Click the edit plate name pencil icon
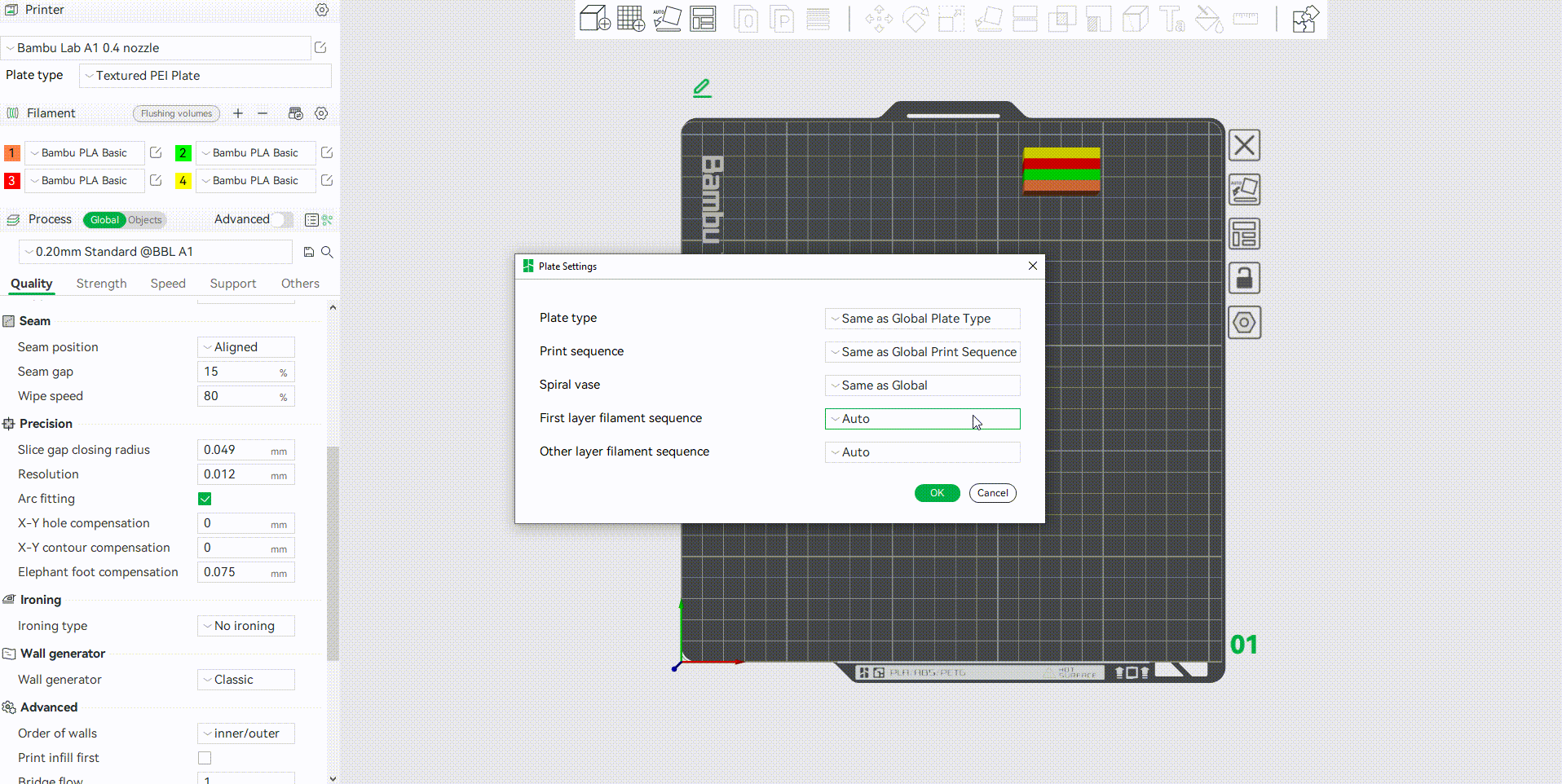 (702, 88)
